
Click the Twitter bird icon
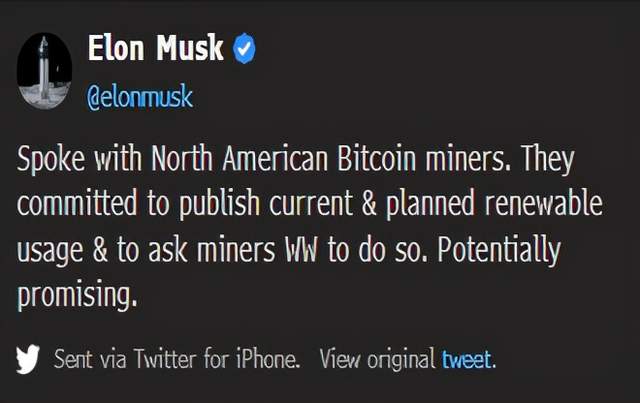[x=29, y=360]
